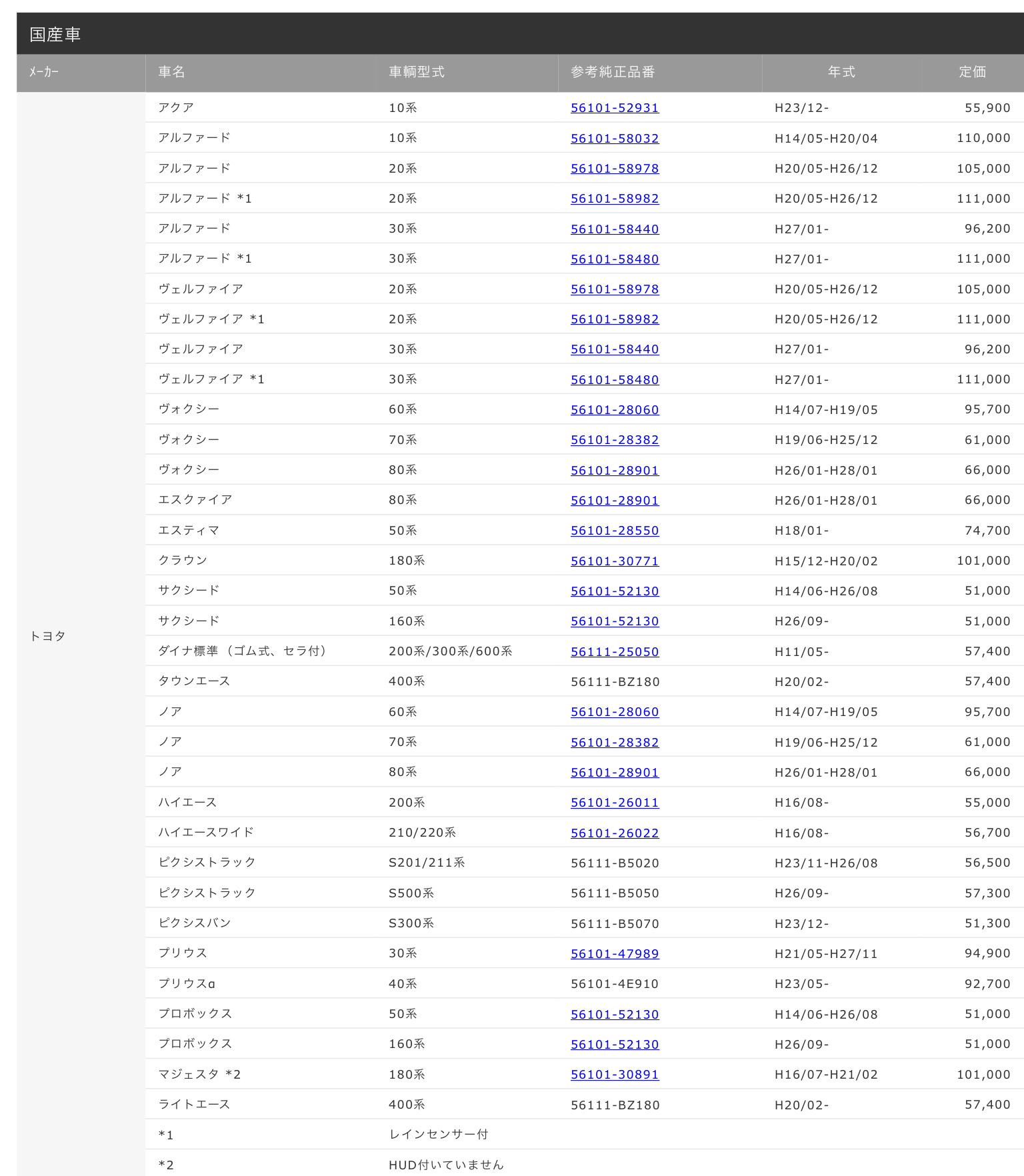Open the ダイナ標準 part number 56111-25050
The width and height of the screenshot is (1024, 1176).
click(614, 651)
